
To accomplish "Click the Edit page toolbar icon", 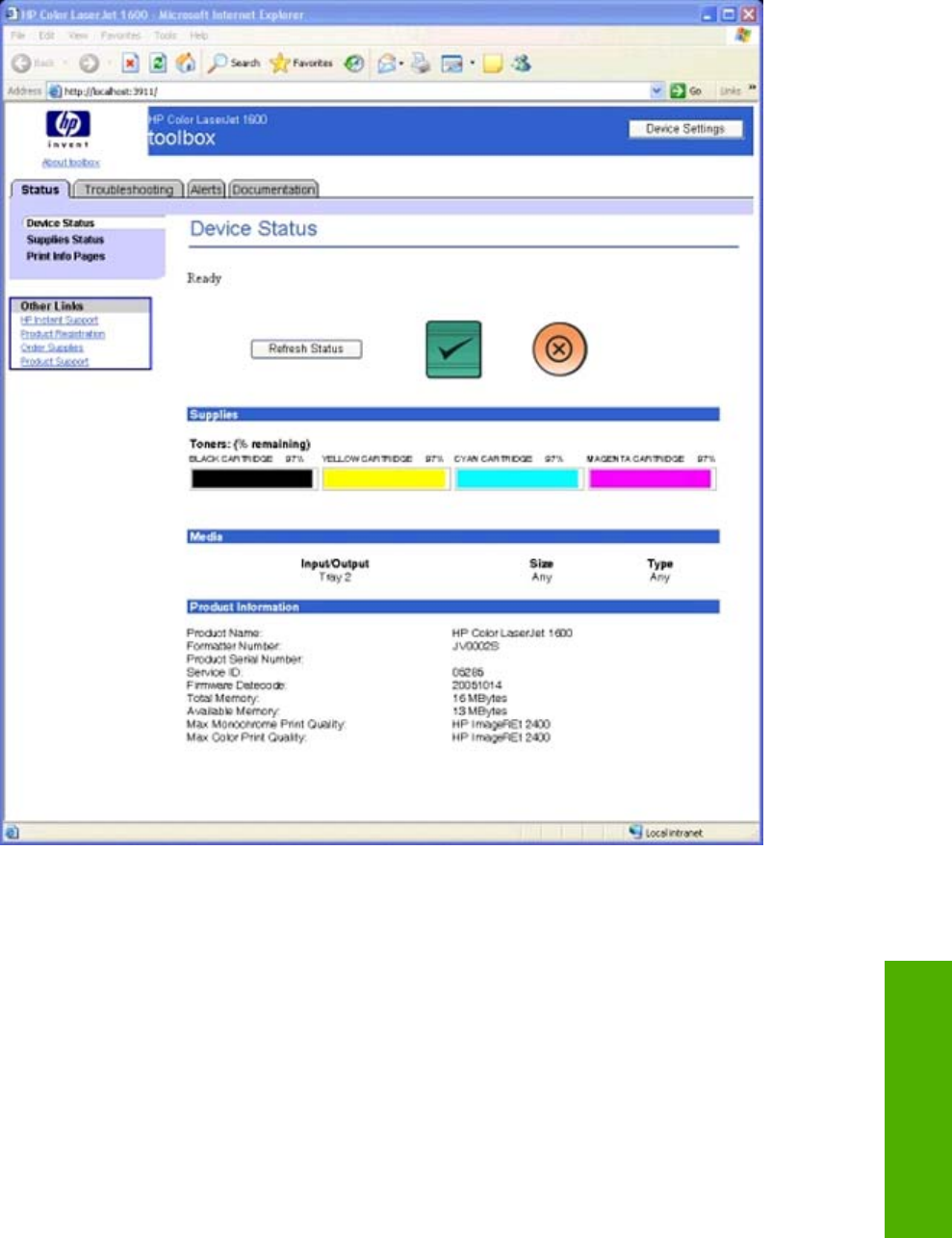I will [451, 64].
